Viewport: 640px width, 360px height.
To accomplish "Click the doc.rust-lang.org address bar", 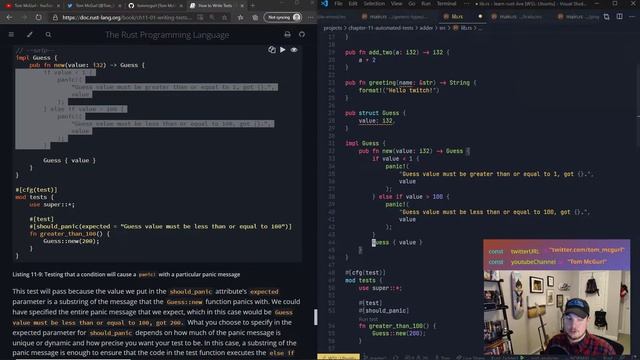I will (127, 18).
